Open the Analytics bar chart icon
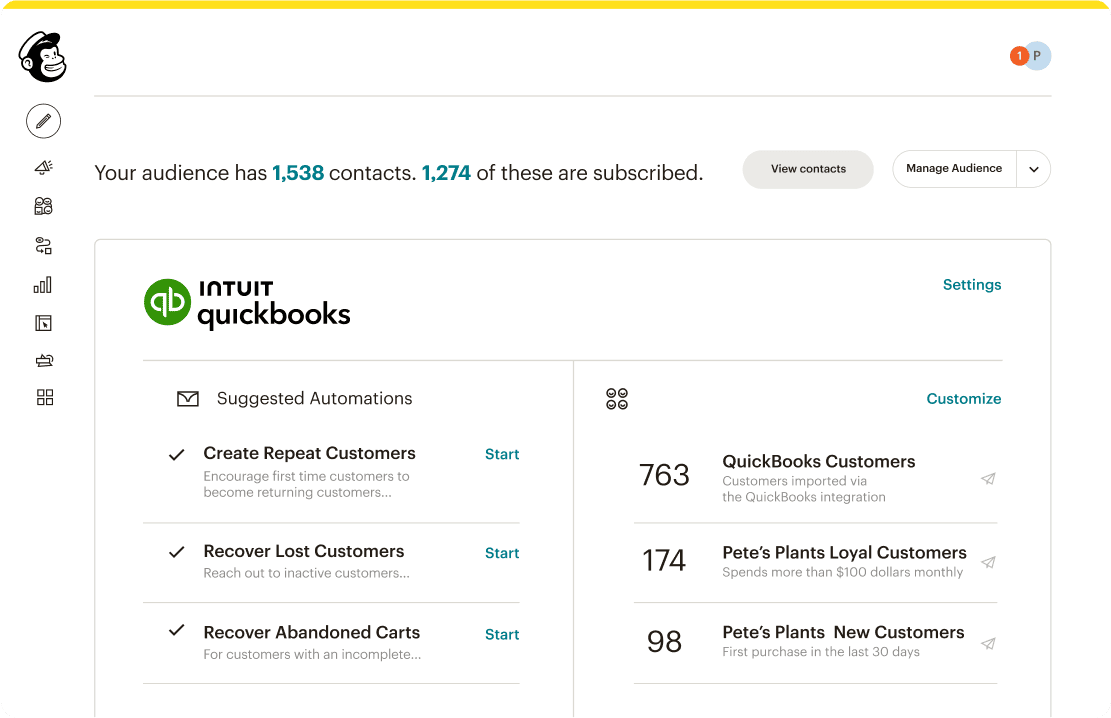This screenshot has height=718, width=1111. (43, 285)
